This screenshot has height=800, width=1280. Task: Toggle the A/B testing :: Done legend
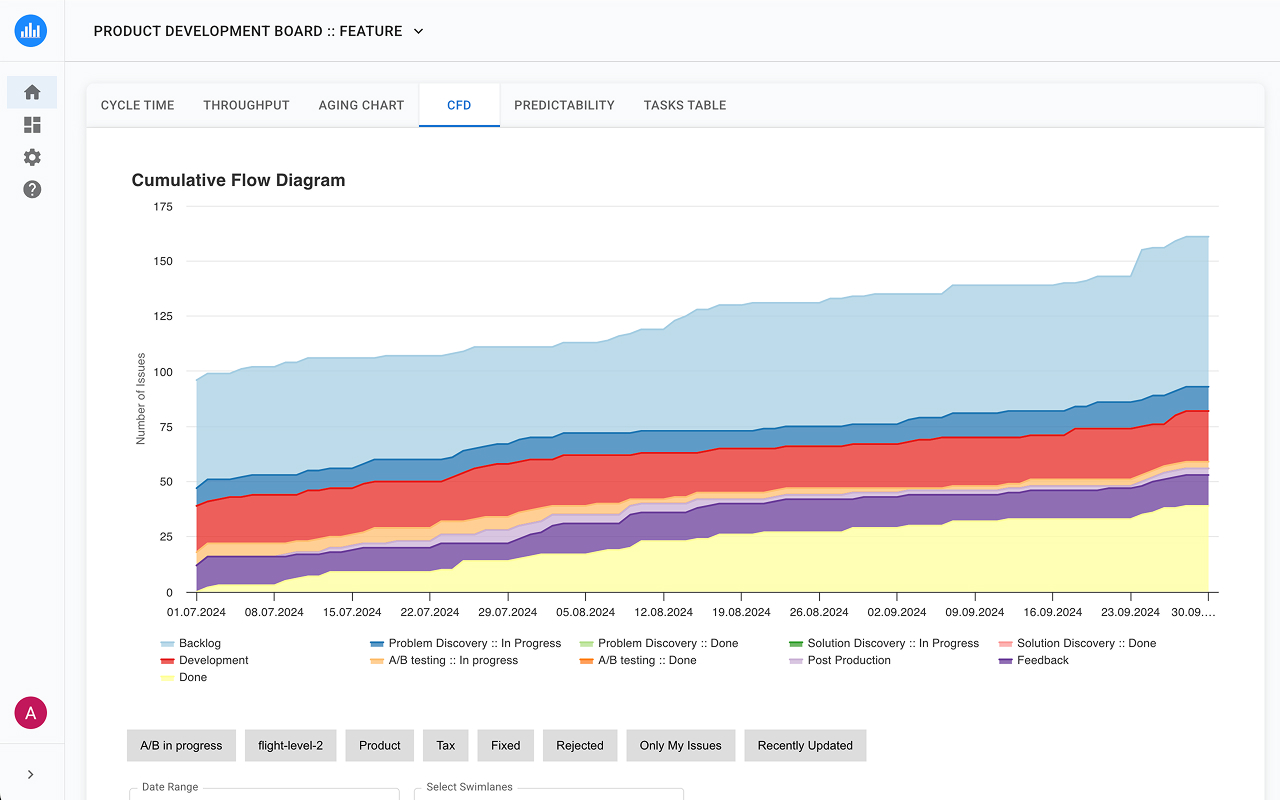(x=638, y=660)
